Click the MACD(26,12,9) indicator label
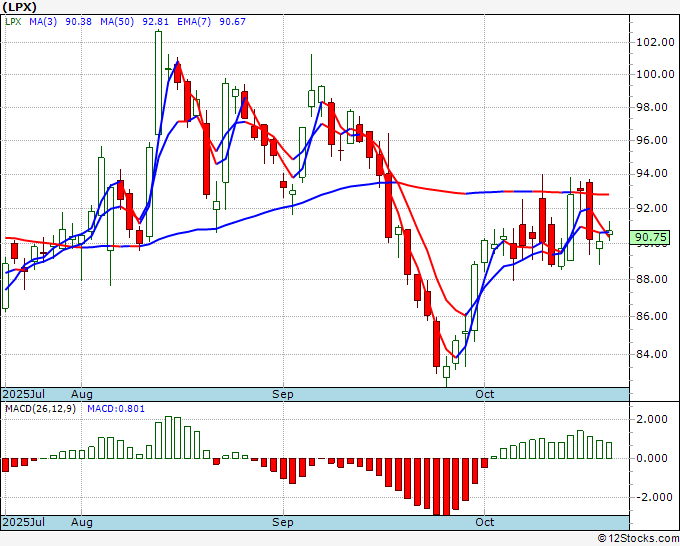The image size is (680, 546). click(40, 409)
